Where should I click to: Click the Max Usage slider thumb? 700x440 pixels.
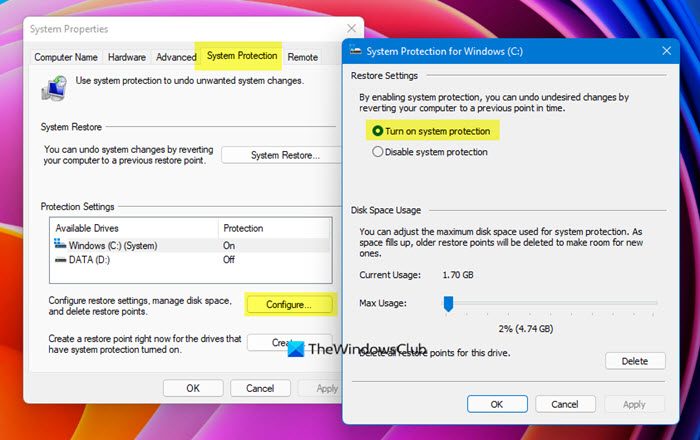click(x=448, y=304)
